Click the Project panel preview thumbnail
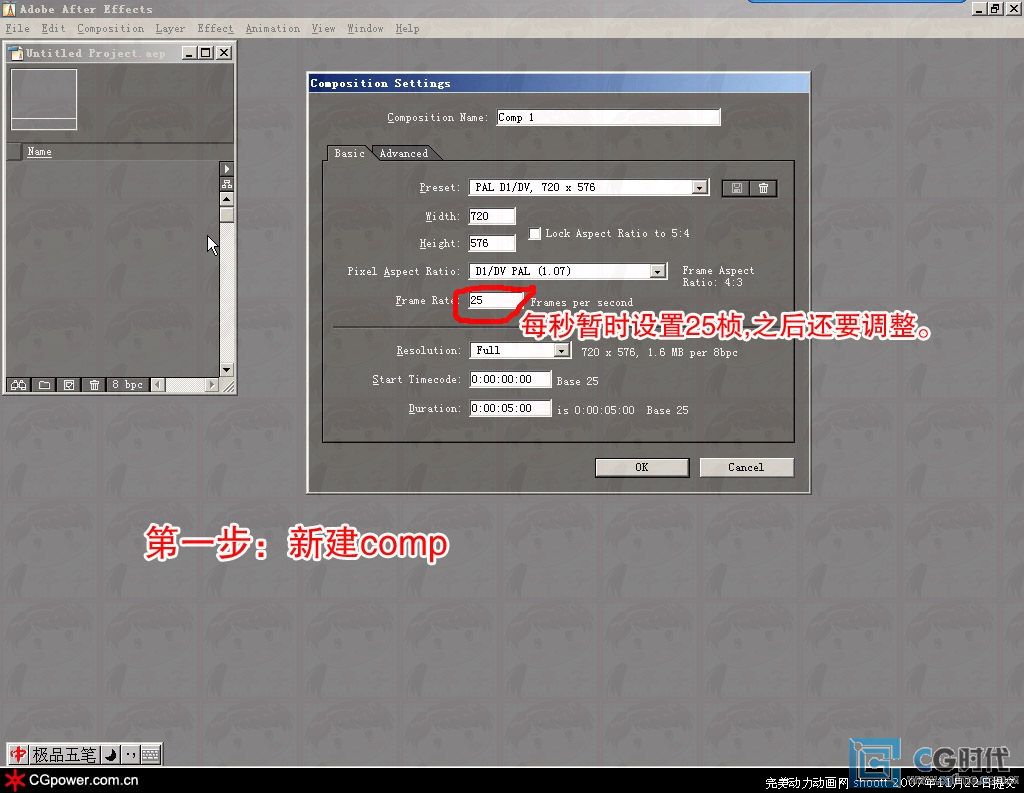 (x=44, y=99)
